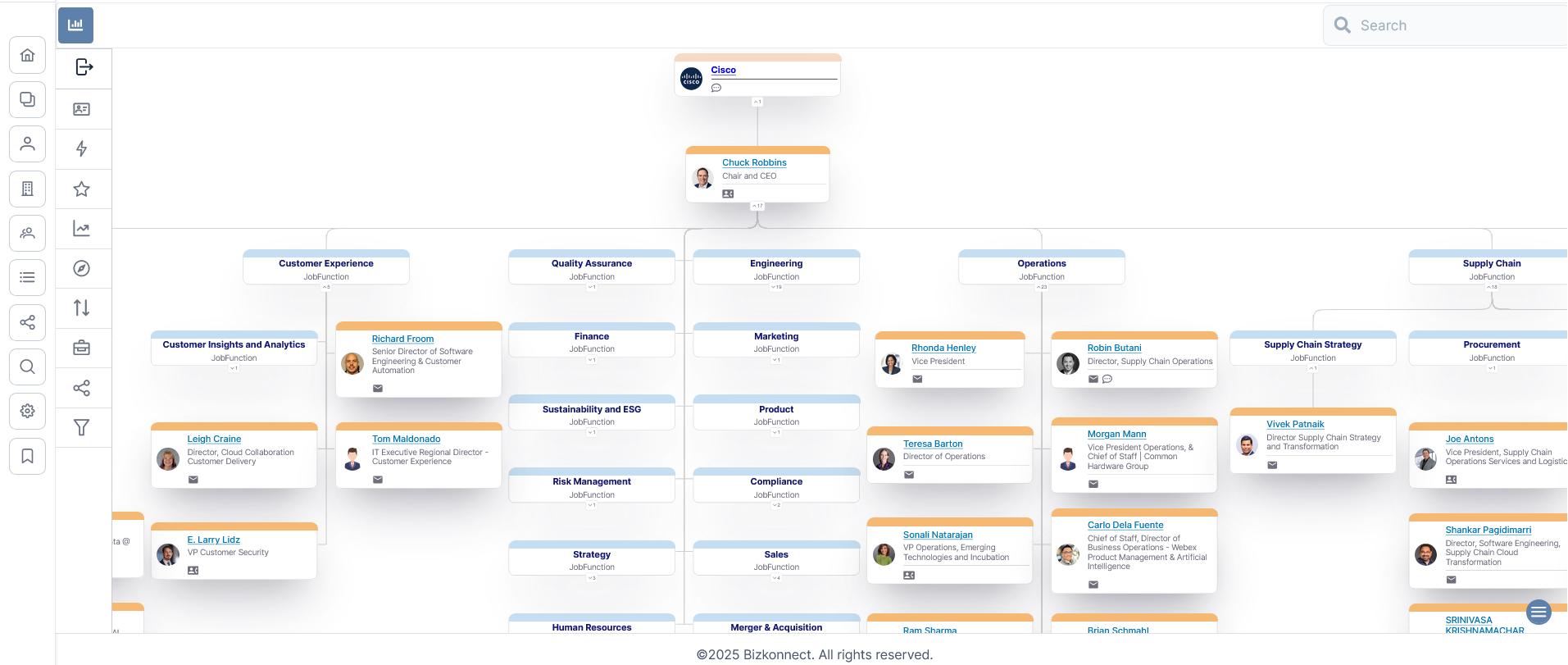The image size is (1568, 665).
Task: Click the share icon in chart toolbar
Action: click(x=82, y=388)
